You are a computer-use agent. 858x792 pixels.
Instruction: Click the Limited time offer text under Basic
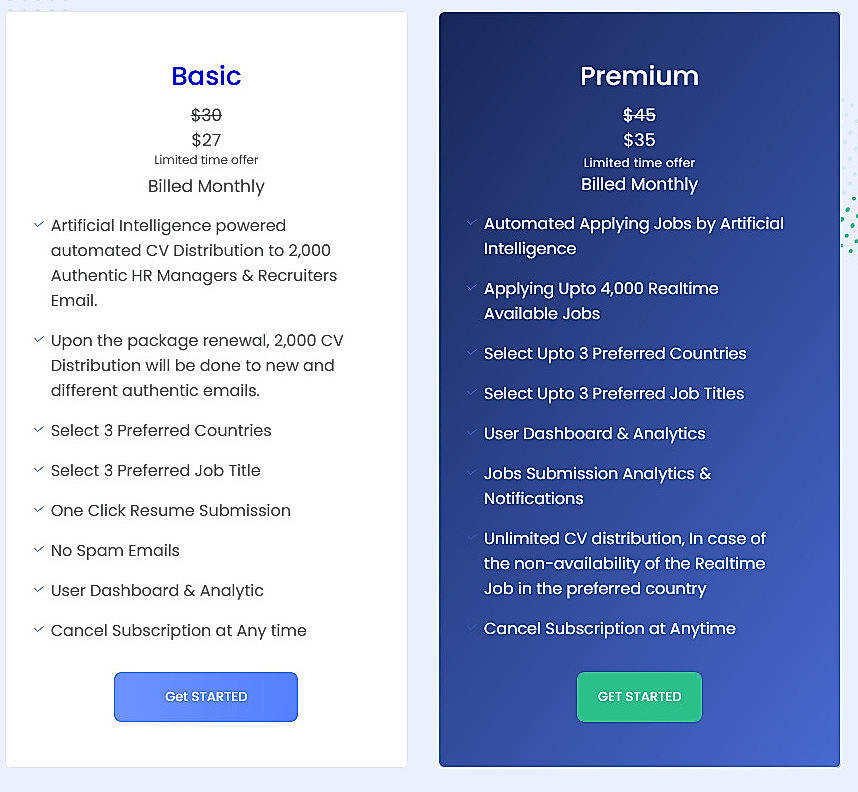[x=206, y=160]
